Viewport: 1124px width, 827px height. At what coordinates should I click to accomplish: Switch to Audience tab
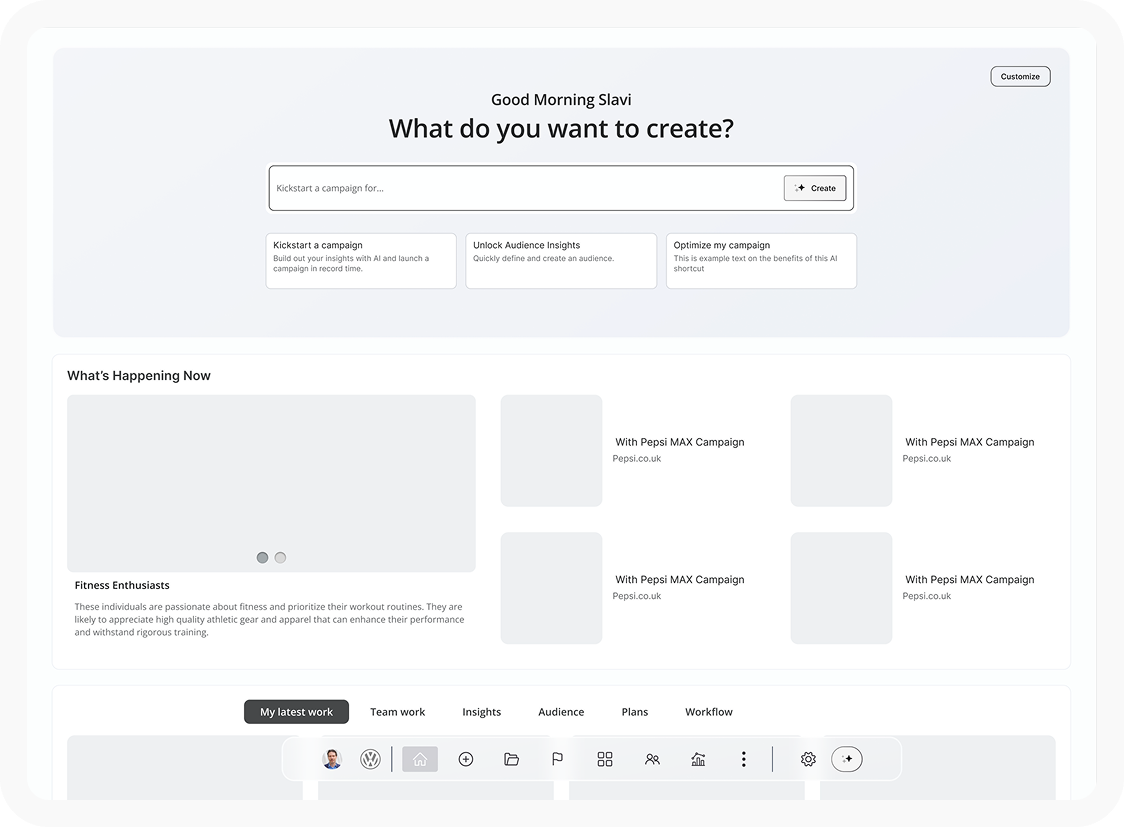[x=561, y=712]
